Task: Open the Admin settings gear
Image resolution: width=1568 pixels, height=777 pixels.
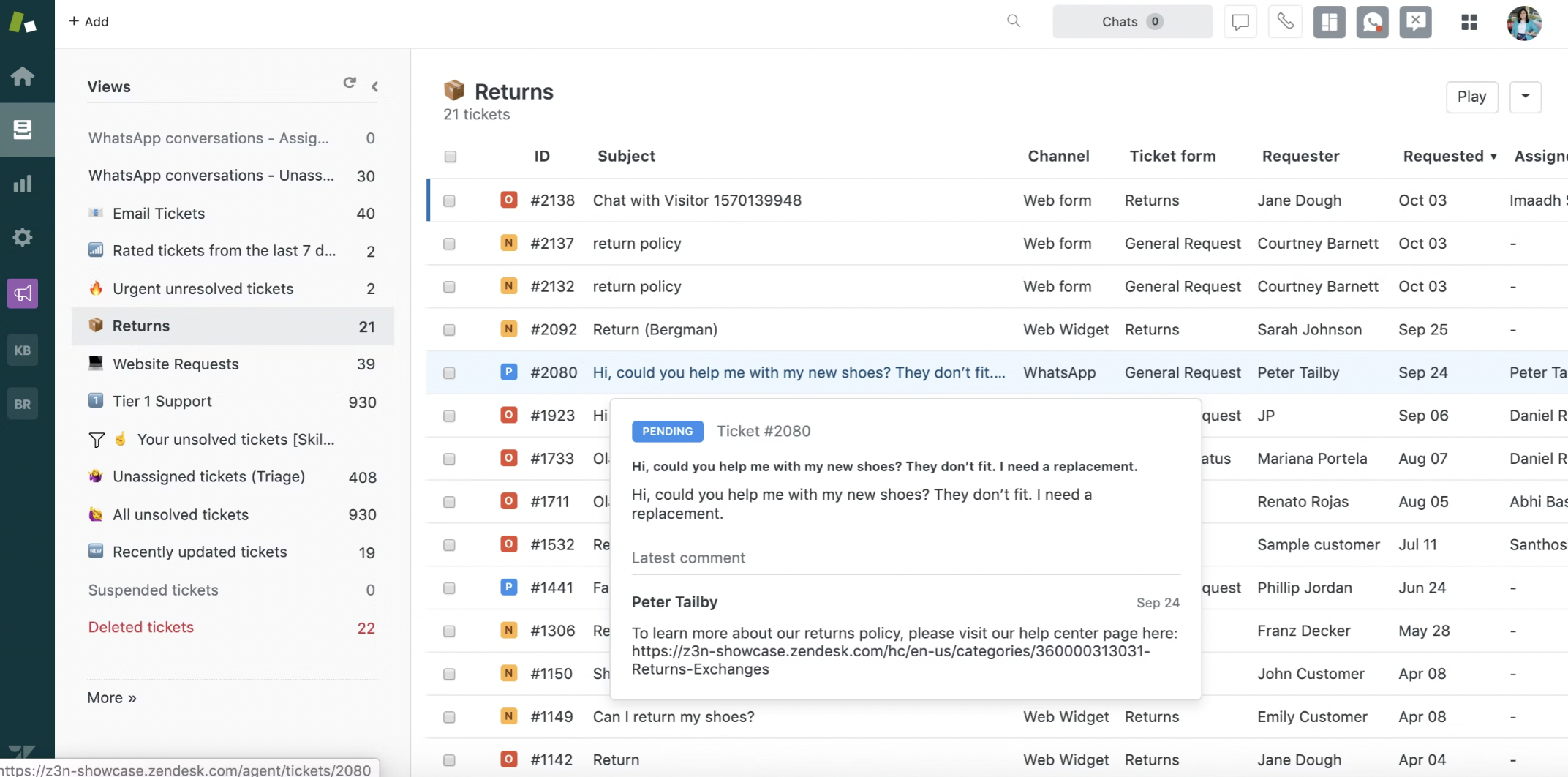Action: click(x=23, y=237)
